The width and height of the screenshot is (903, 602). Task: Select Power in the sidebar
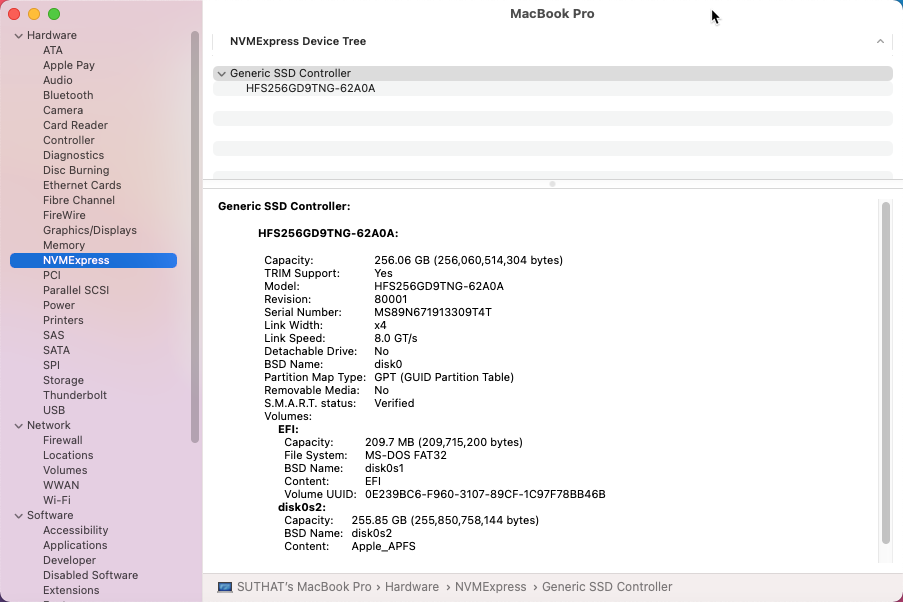59,305
